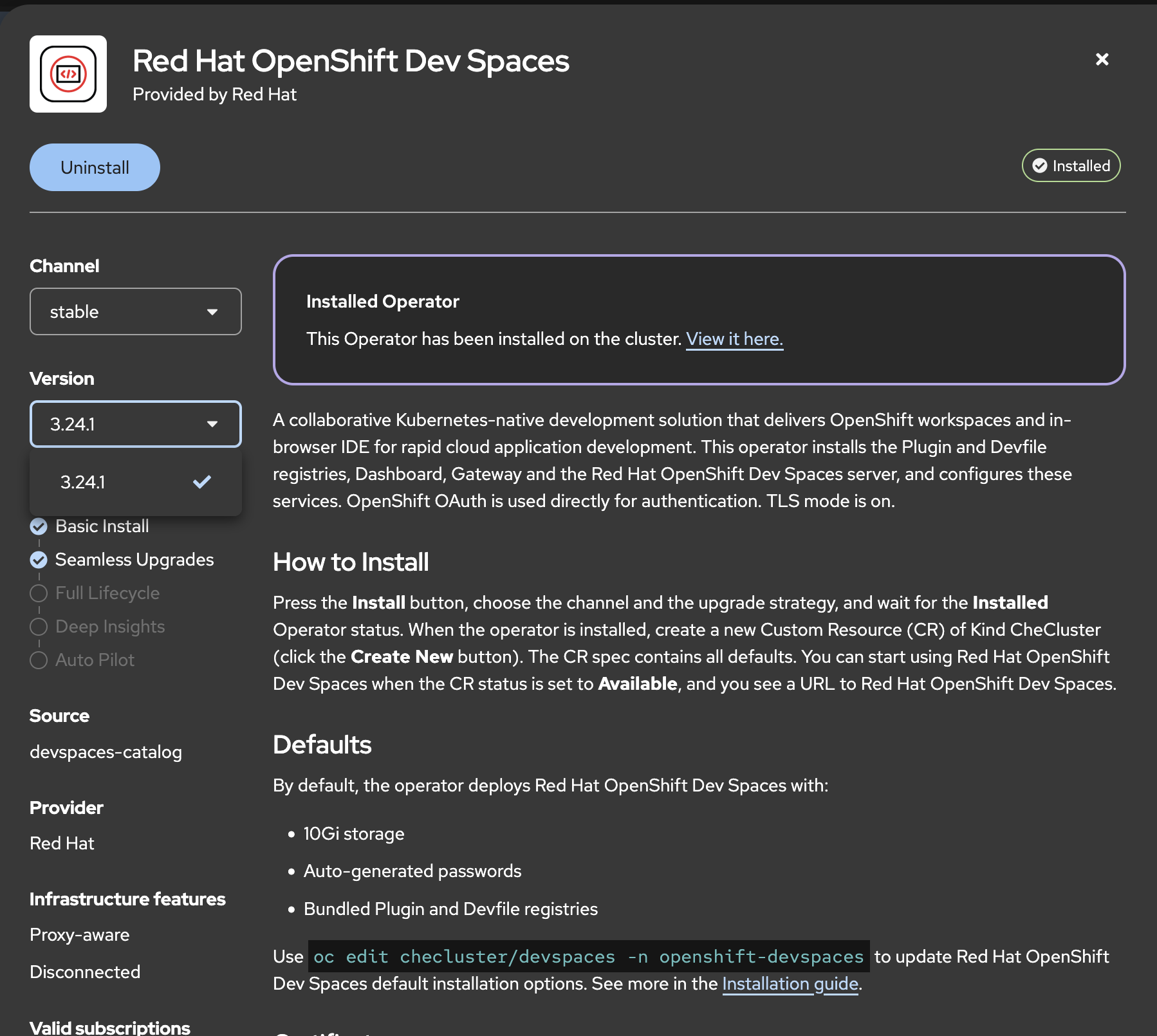The height and width of the screenshot is (1036, 1157).
Task: Click the checkmark beside version 3.24.1 option
Action: tap(202, 482)
